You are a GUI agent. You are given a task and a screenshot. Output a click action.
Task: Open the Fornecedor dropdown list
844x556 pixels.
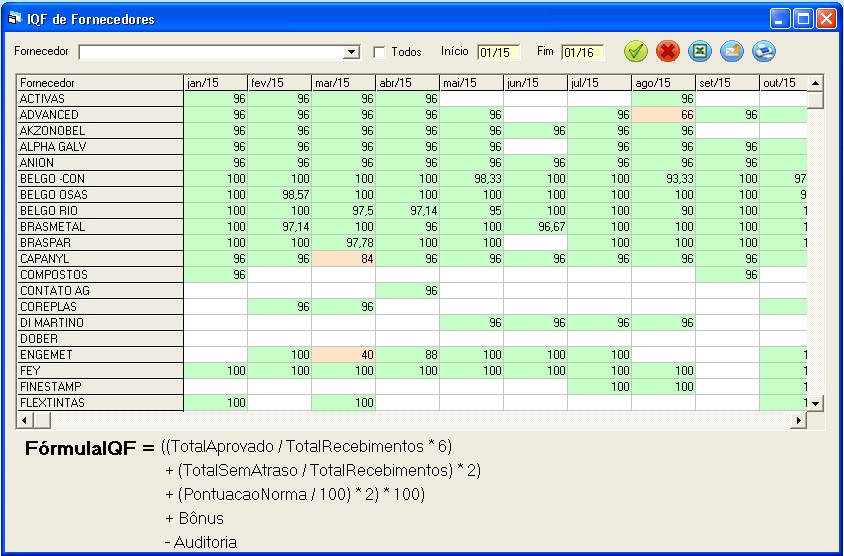click(x=351, y=52)
